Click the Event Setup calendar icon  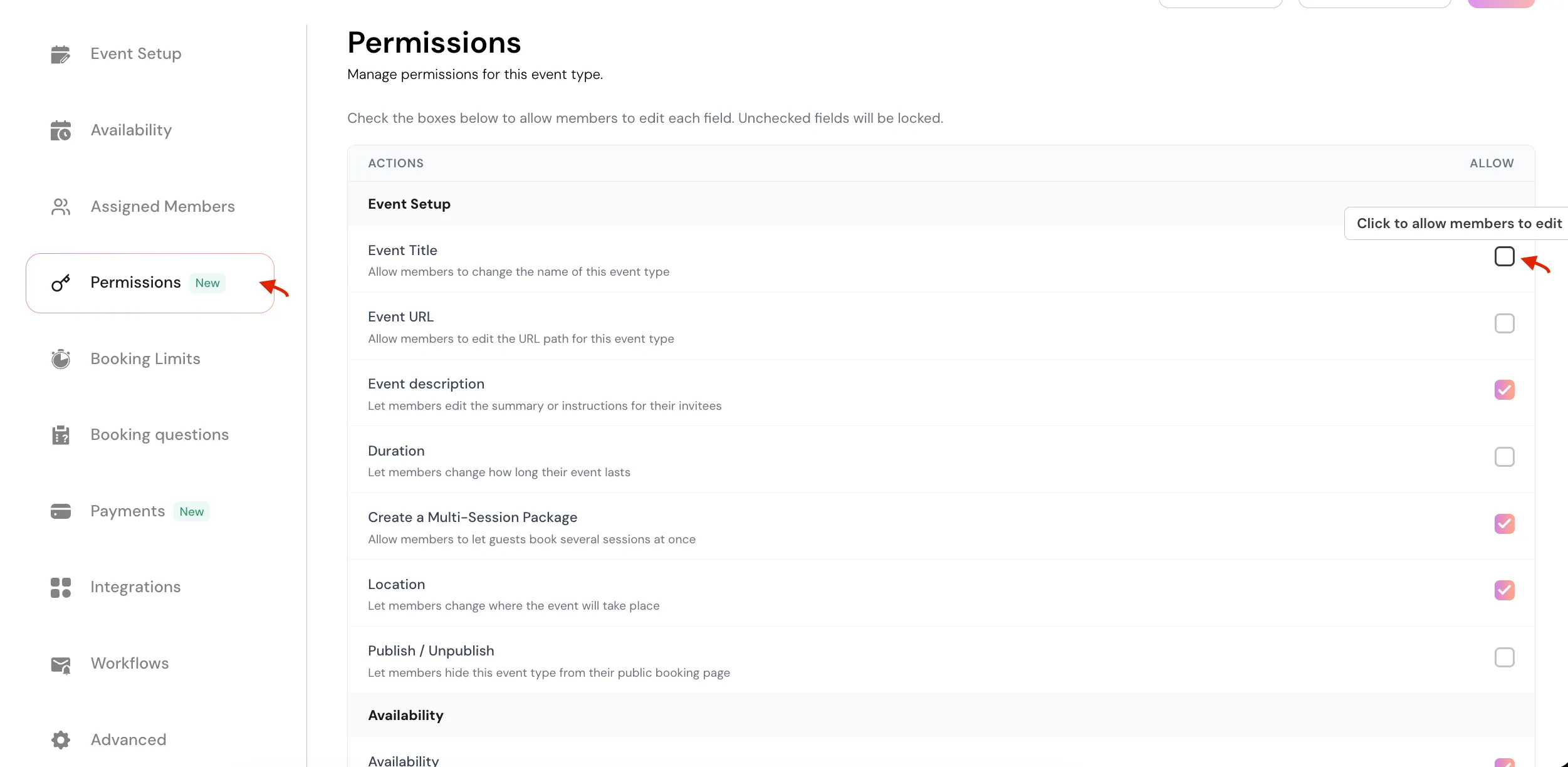click(x=60, y=55)
